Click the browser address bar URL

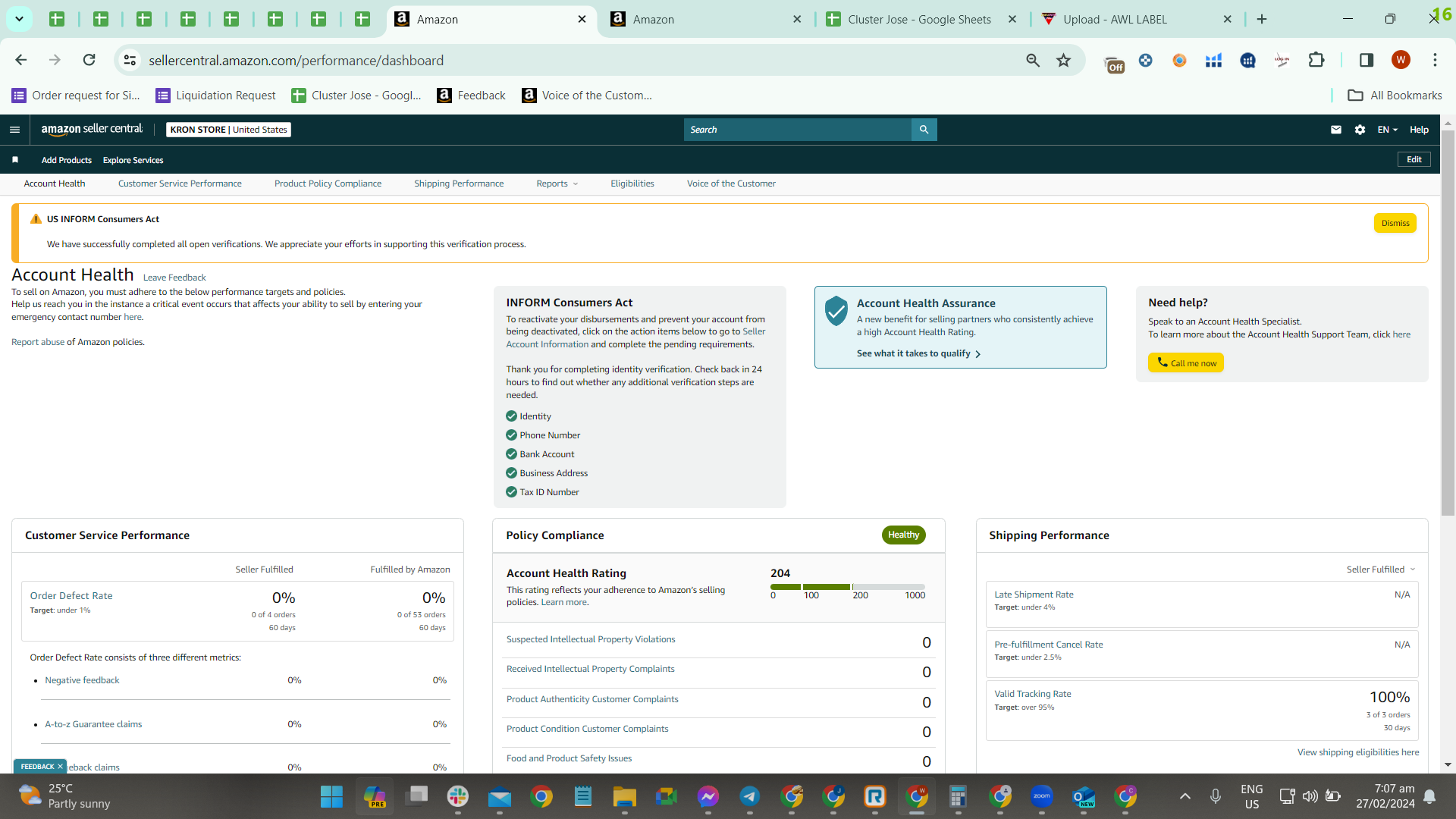pos(296,60)
